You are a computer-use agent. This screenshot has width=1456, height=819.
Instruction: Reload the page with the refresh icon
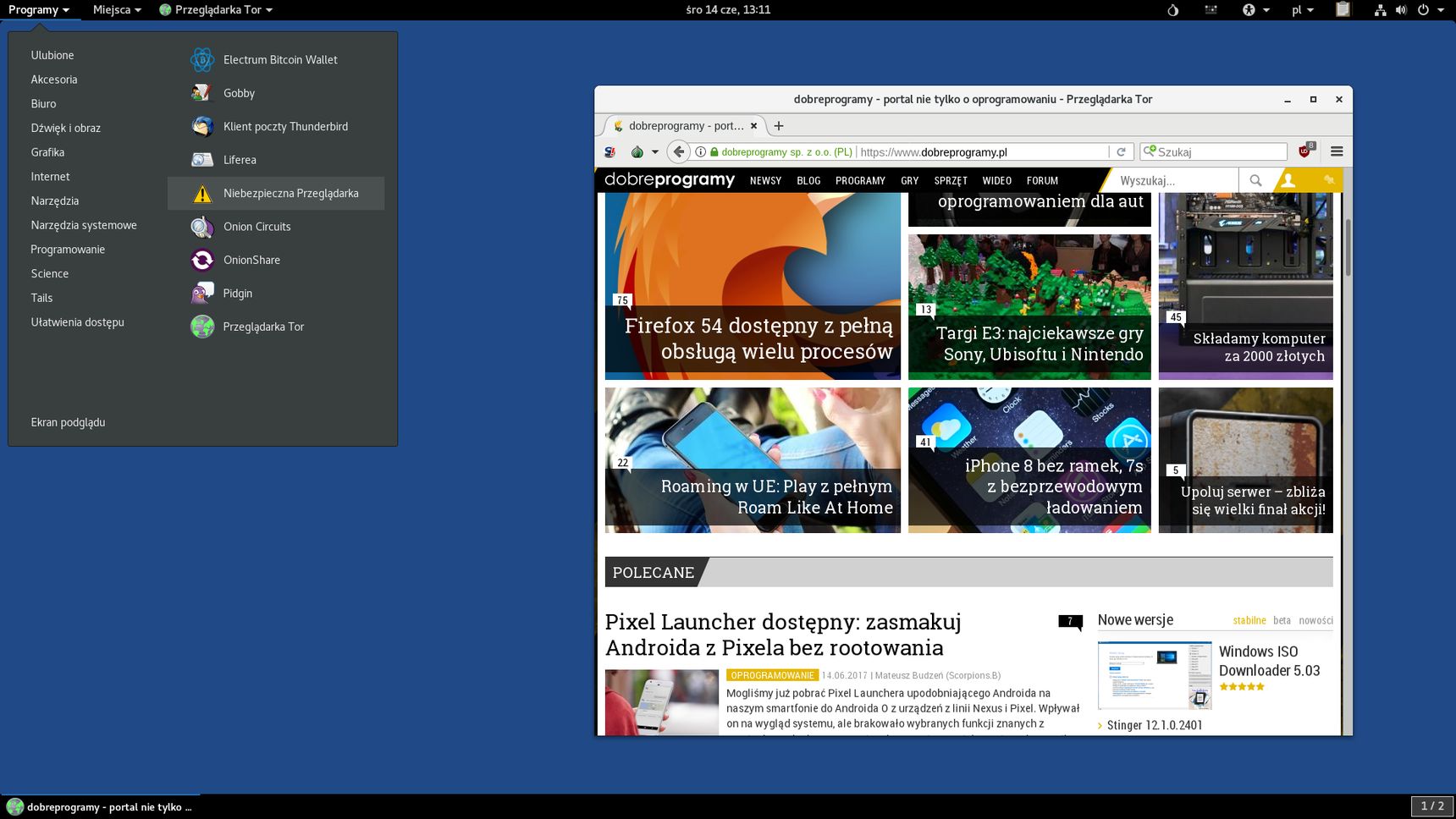pos(1121,152)
